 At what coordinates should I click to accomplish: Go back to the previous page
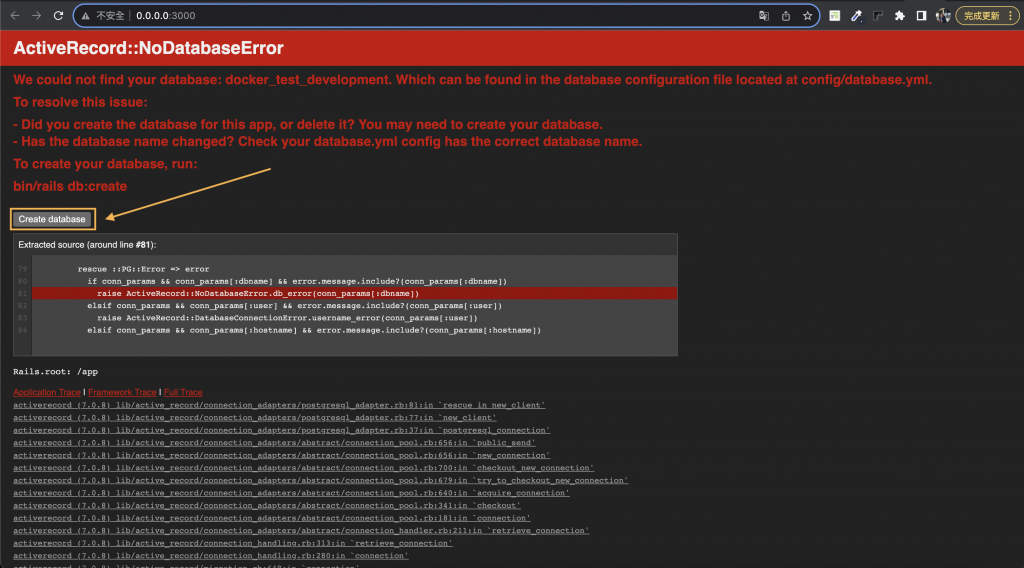tap(14, 16)
